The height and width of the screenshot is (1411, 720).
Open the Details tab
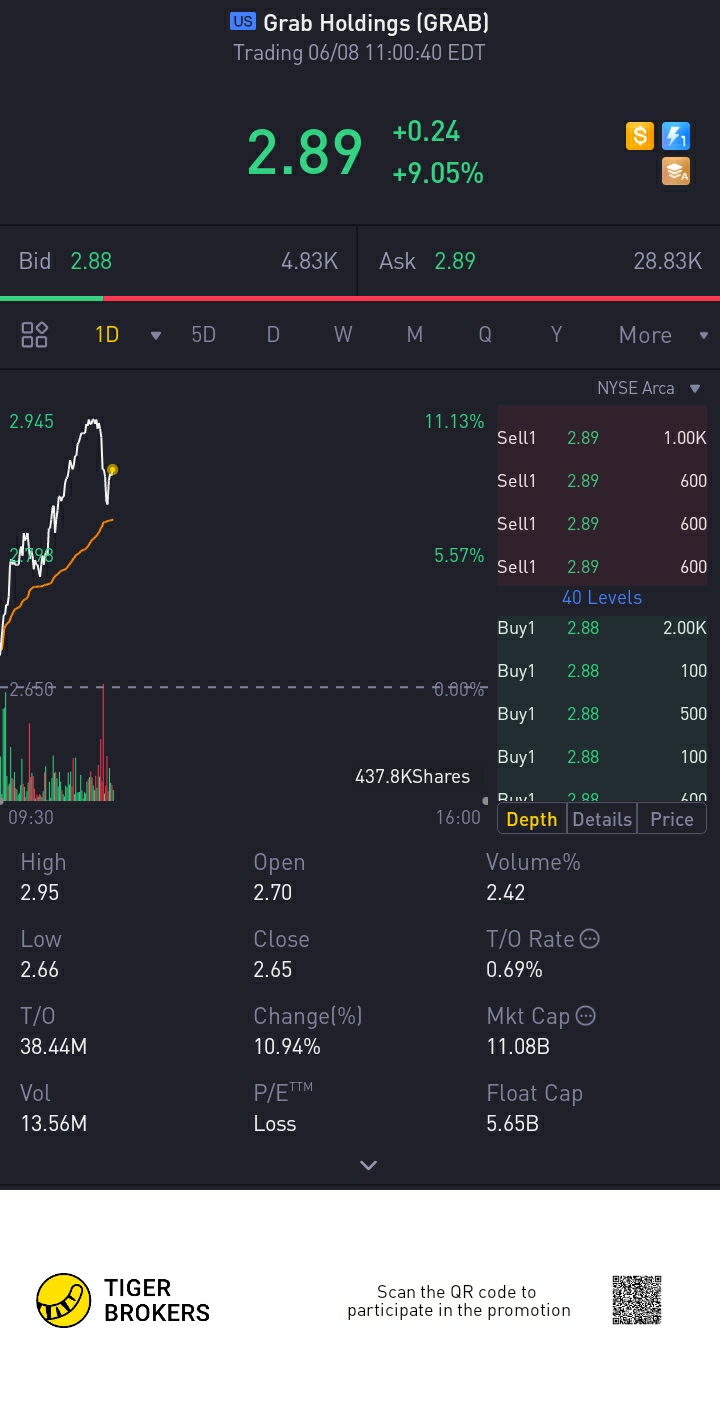pyautogui.click(x=602, y=819)
